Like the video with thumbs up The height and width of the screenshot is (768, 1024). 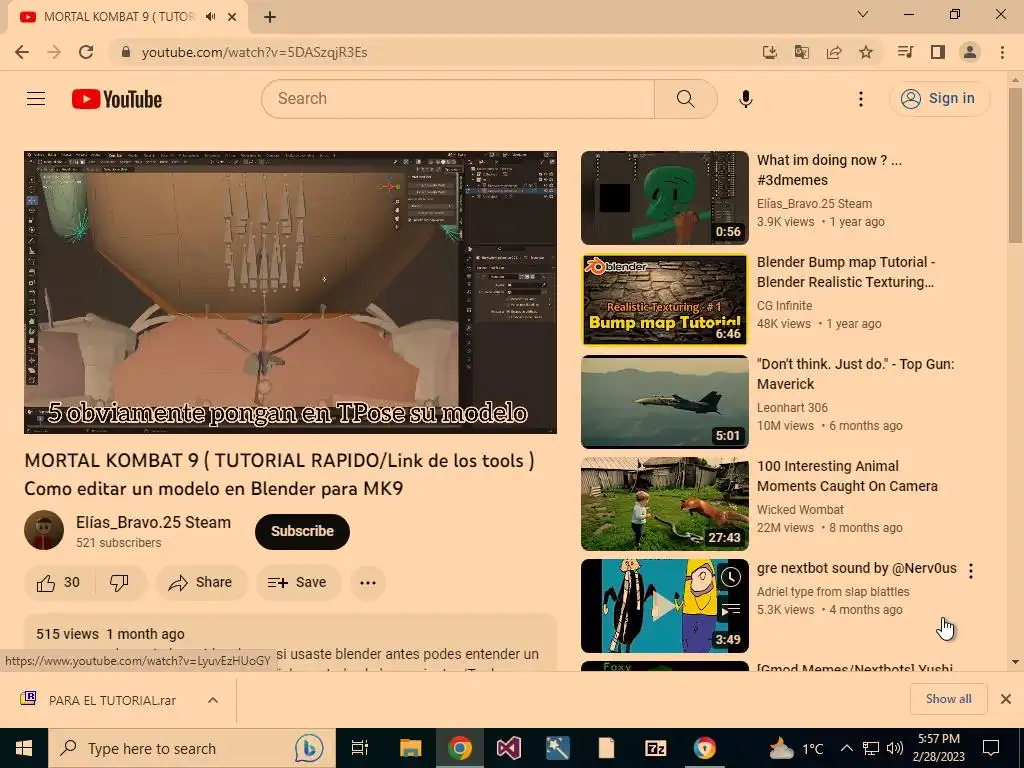[58, 583]
